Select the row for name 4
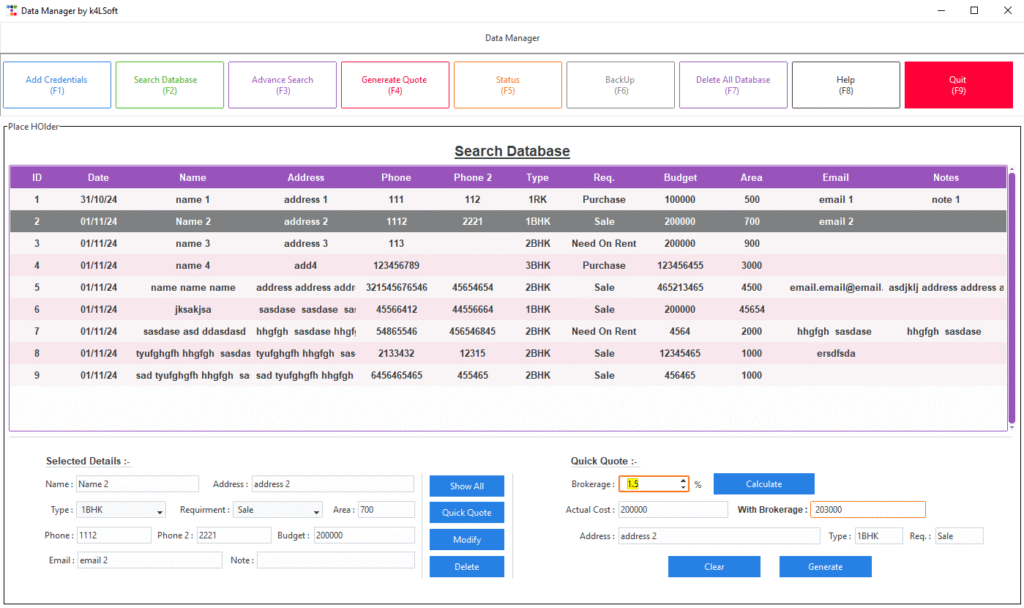The height and width of the screenshot is (608, 1024). point(193,266)
